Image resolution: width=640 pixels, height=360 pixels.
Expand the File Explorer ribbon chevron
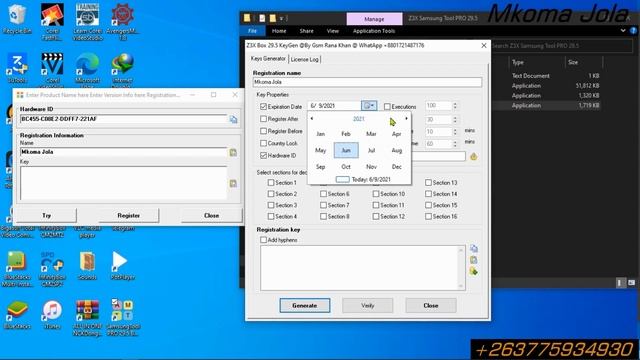623,31
